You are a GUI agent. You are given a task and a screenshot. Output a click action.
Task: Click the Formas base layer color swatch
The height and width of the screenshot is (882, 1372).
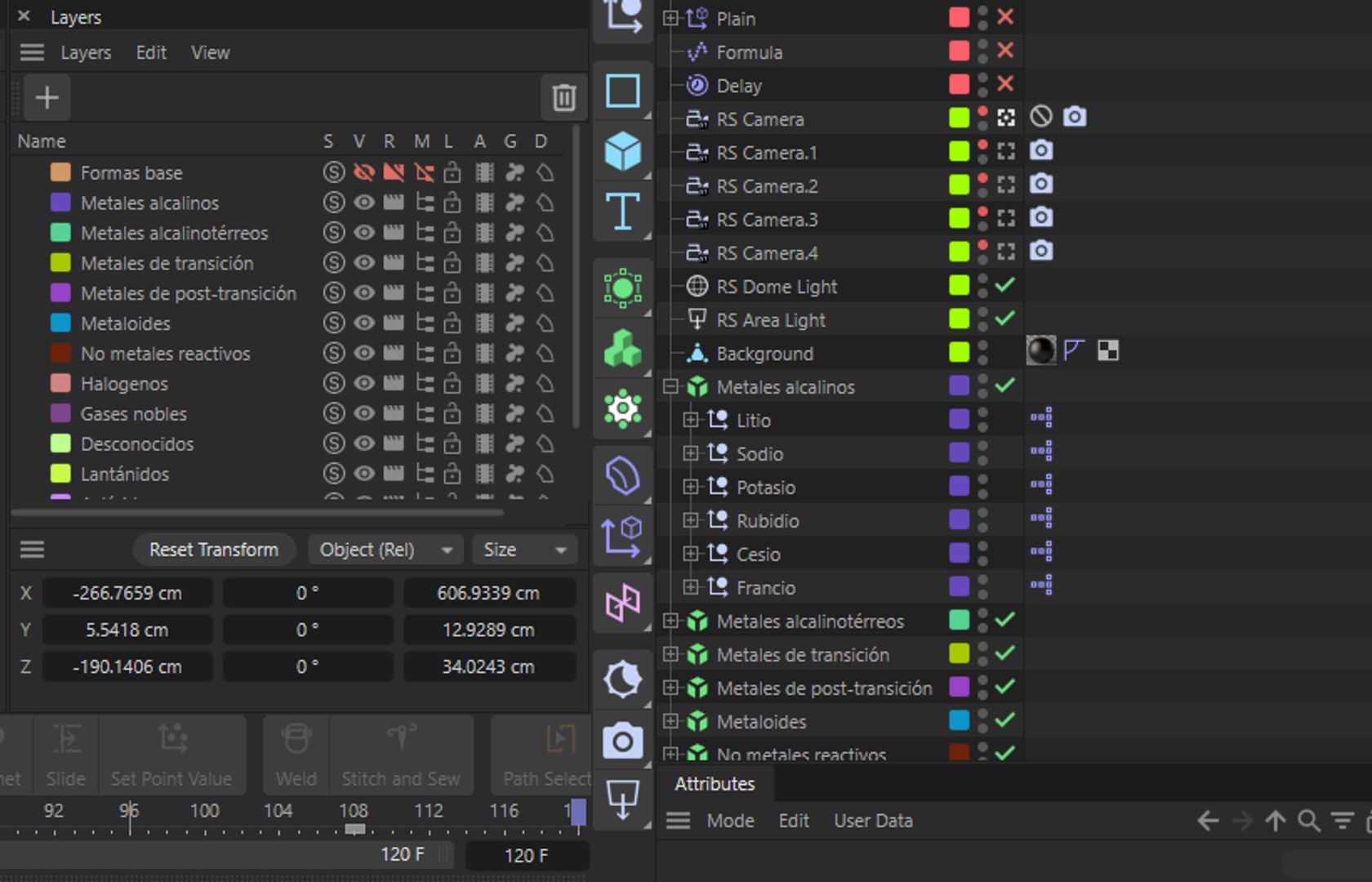60,172
